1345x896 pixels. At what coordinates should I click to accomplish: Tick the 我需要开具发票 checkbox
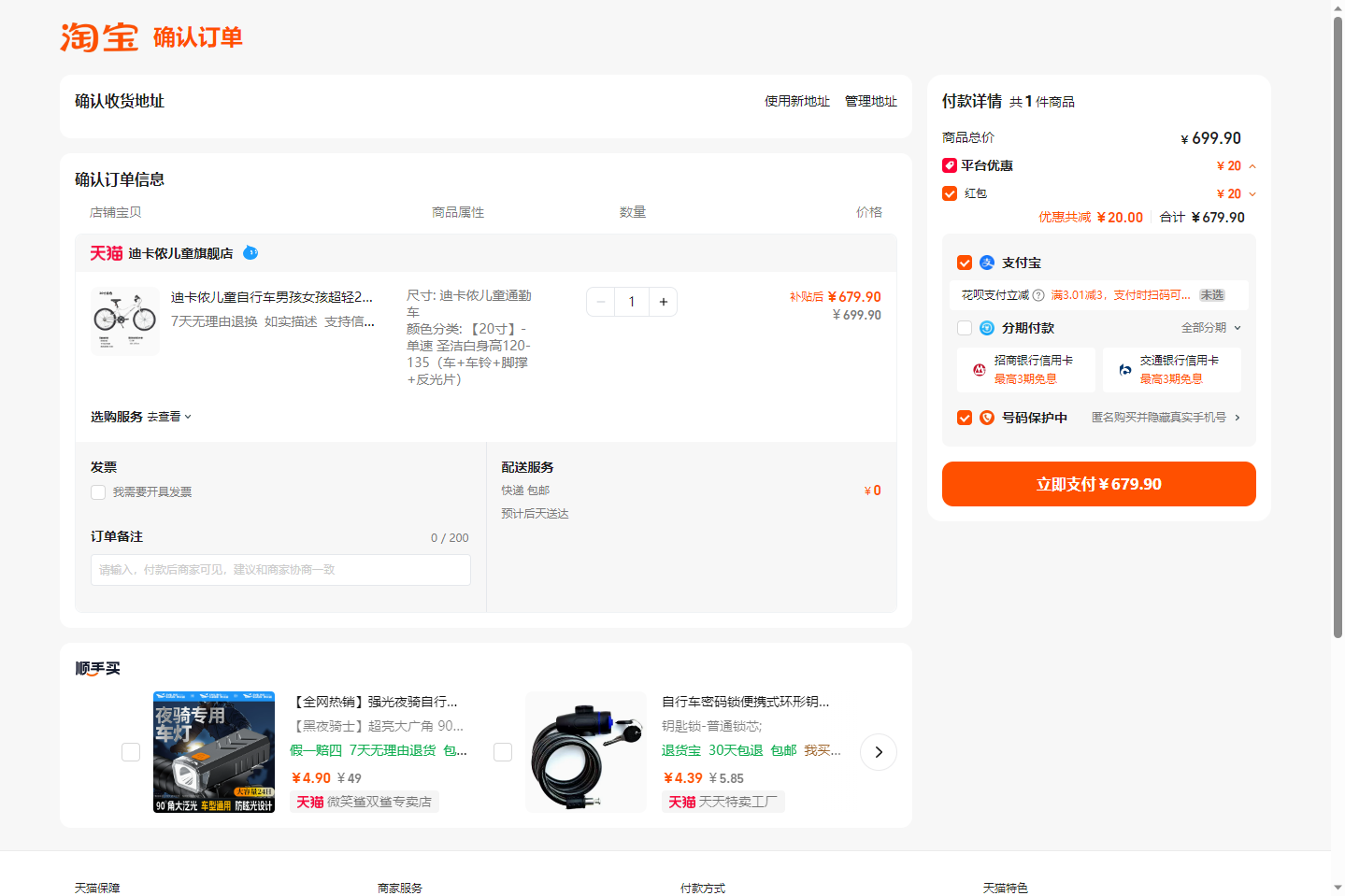point(98,492)
